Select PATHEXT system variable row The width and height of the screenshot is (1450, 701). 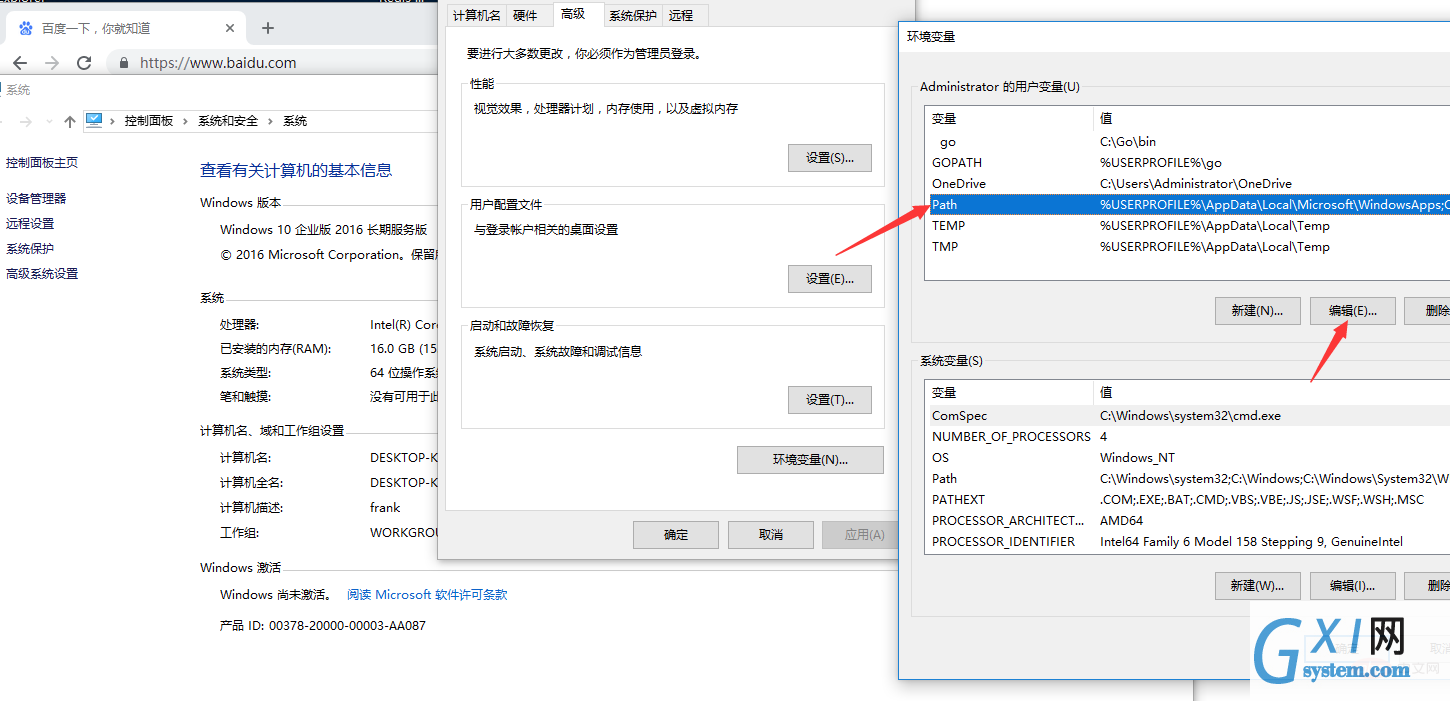pos(1188,500)
